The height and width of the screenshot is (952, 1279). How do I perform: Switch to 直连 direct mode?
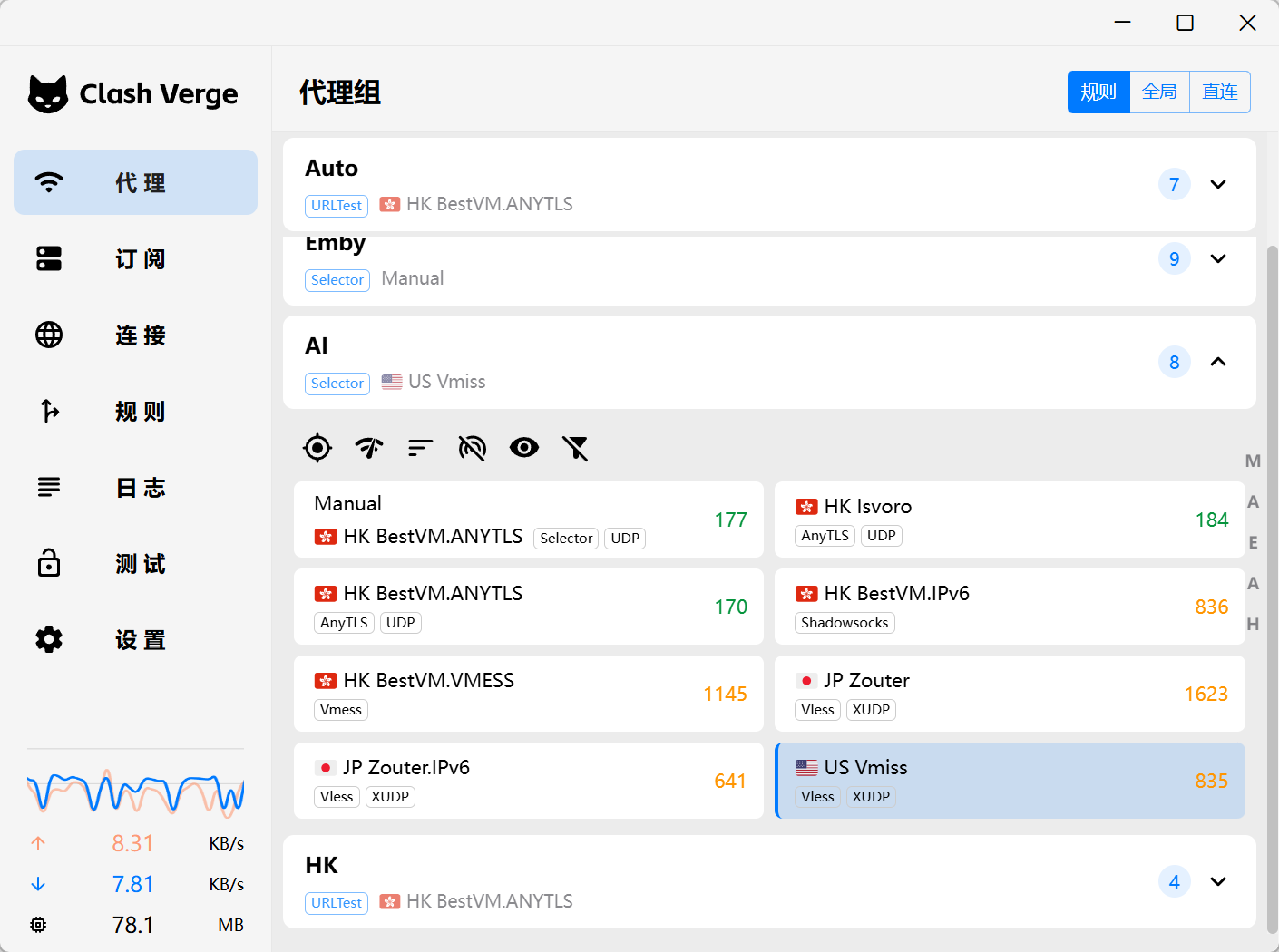[1220, 92]
